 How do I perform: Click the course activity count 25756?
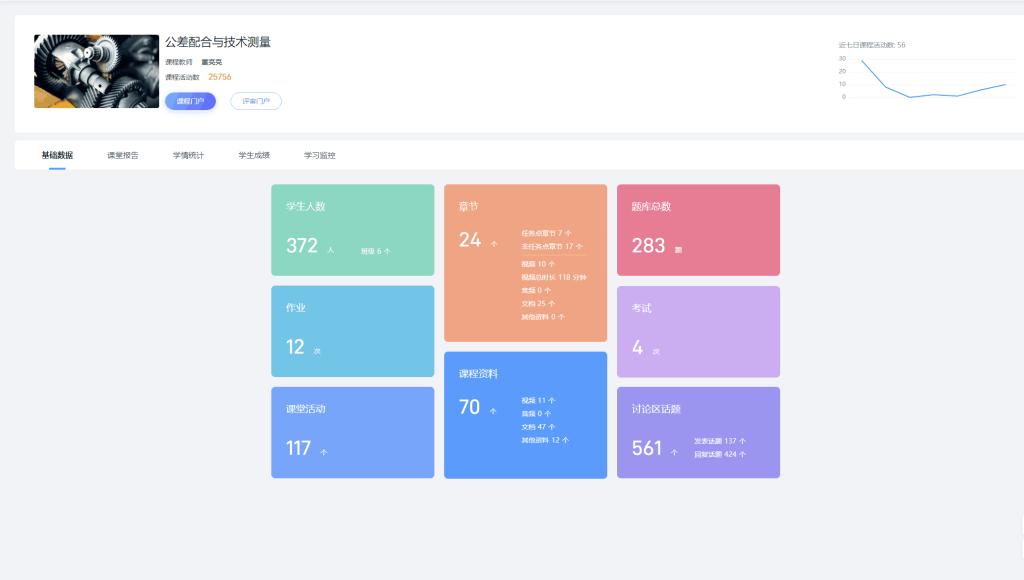(x=220, y=77)
